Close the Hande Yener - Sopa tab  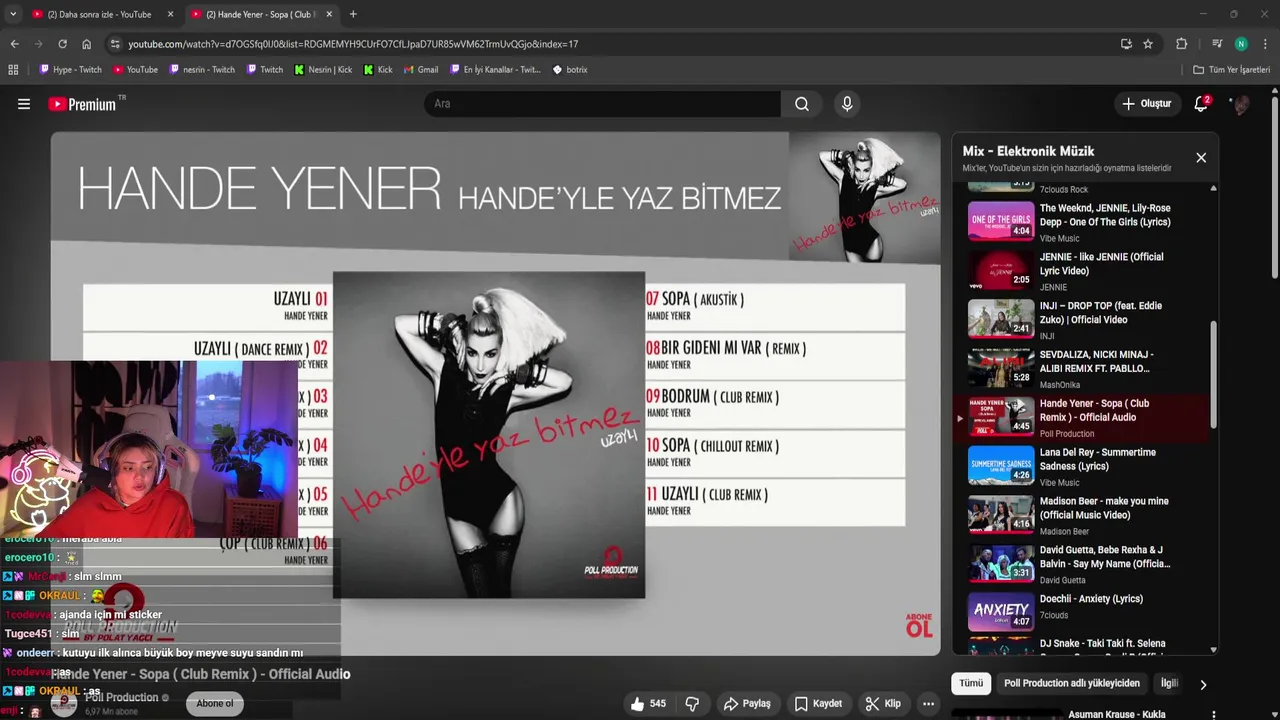[329, 14]
